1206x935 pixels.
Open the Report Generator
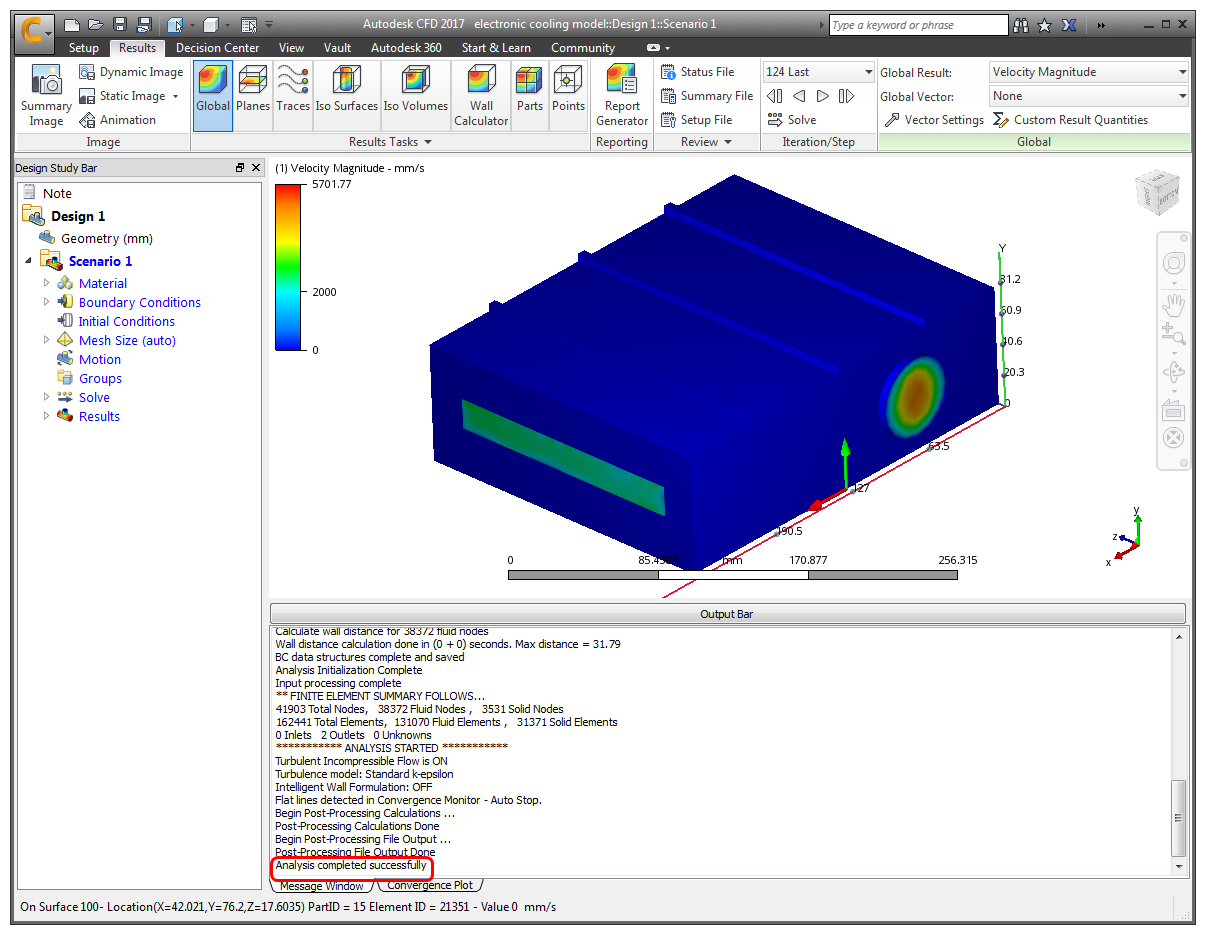[622, 96]
